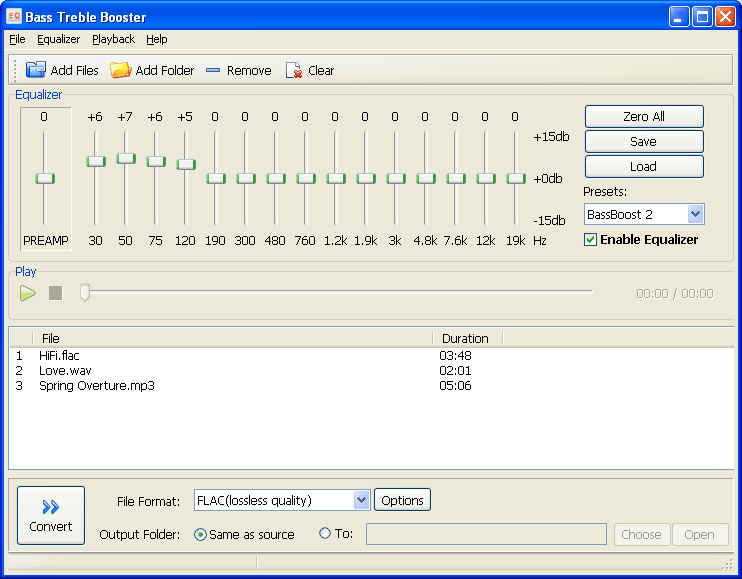Click the Duration column header
This screenshot has height=579, width=742.
point(465,338)
